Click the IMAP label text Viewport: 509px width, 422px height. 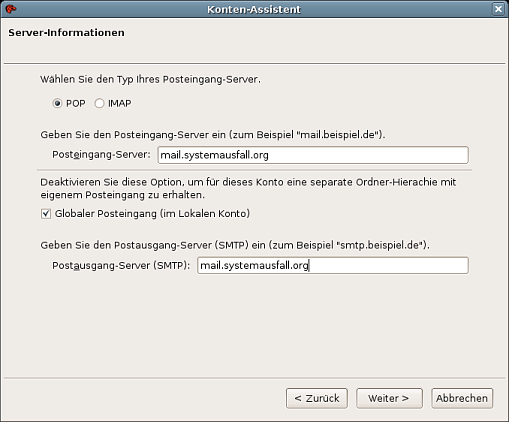click(120, 103)
